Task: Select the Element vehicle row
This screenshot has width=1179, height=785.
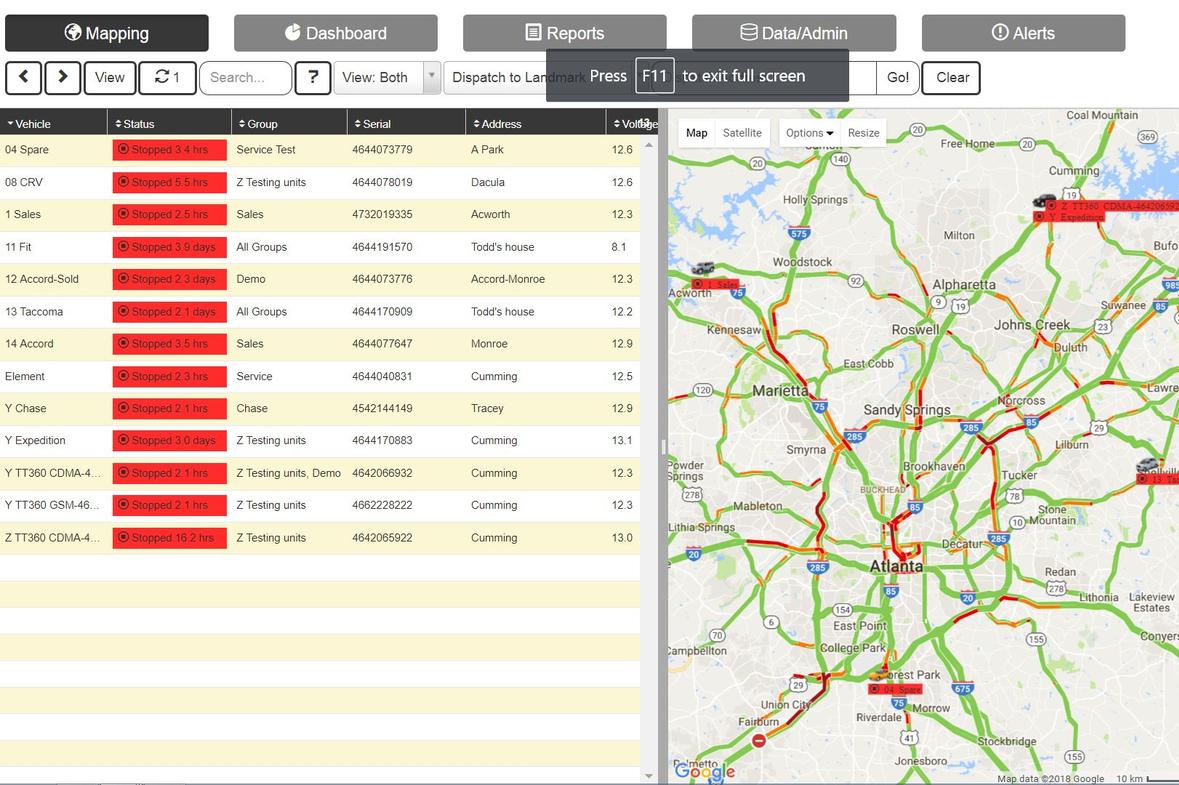Action: click(x=320, y=376)
